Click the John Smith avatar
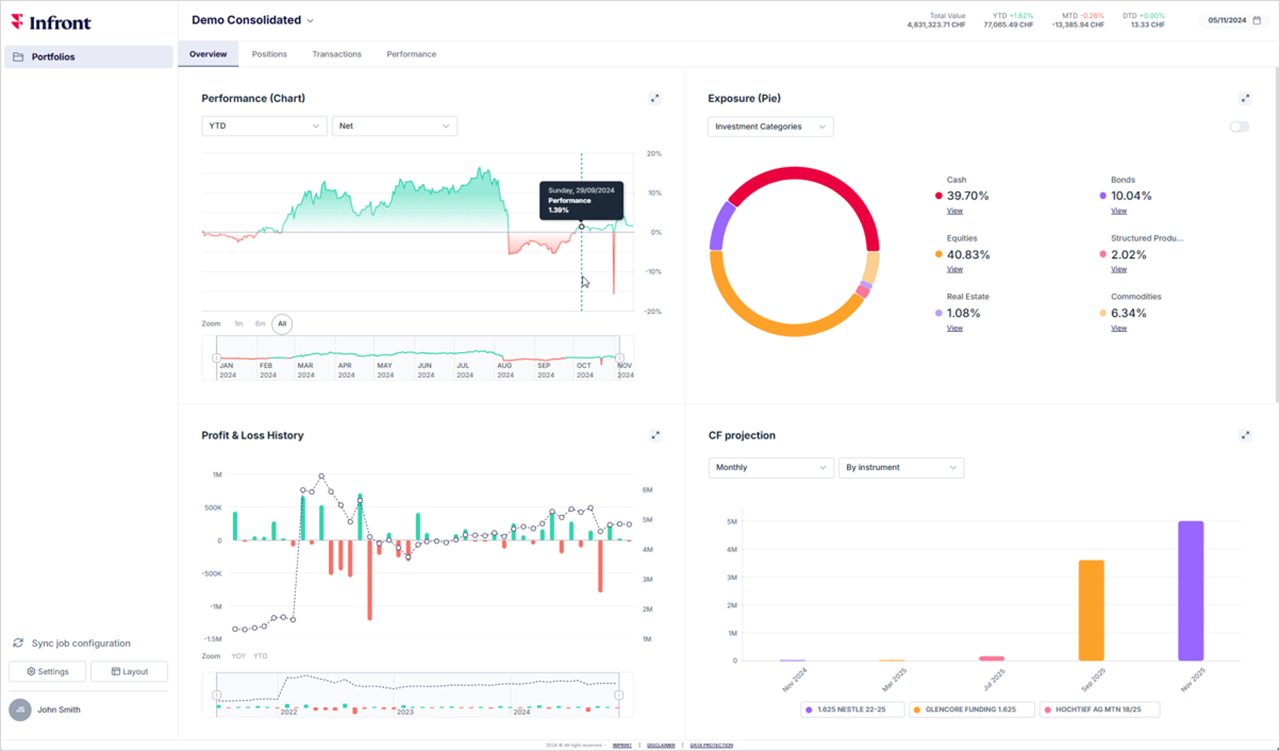Screen dimensions: 1280x751 (20, 710)
